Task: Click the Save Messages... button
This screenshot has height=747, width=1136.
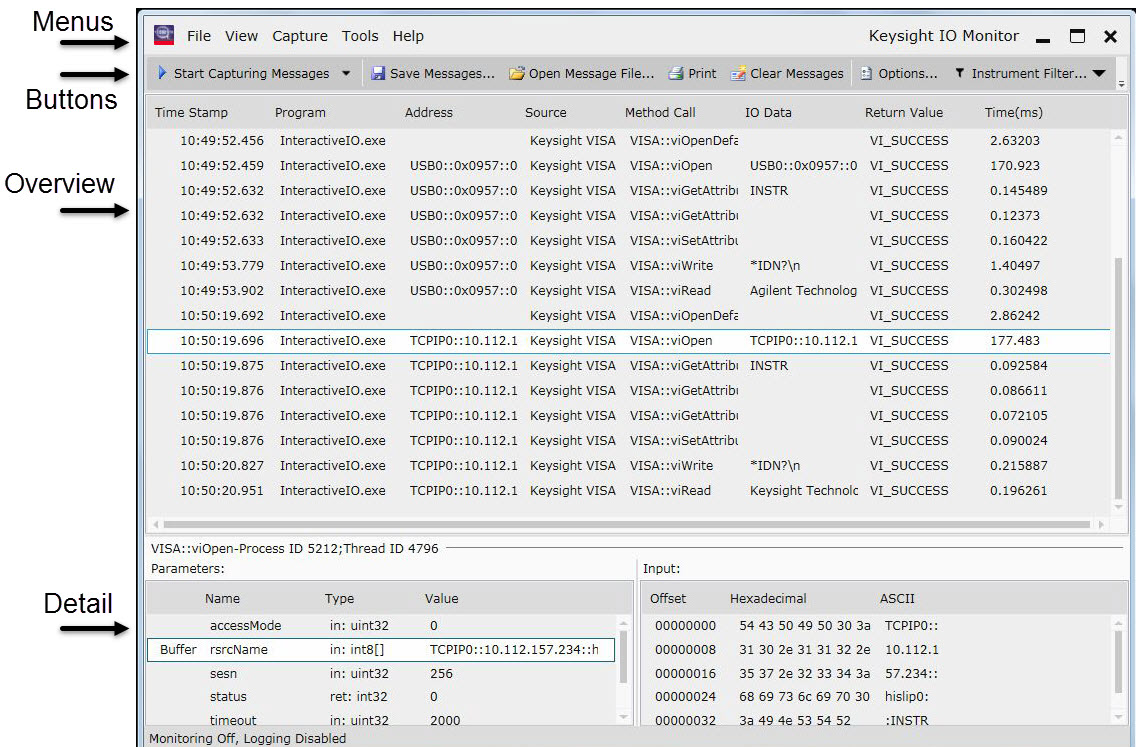Action: click(433, 73)
